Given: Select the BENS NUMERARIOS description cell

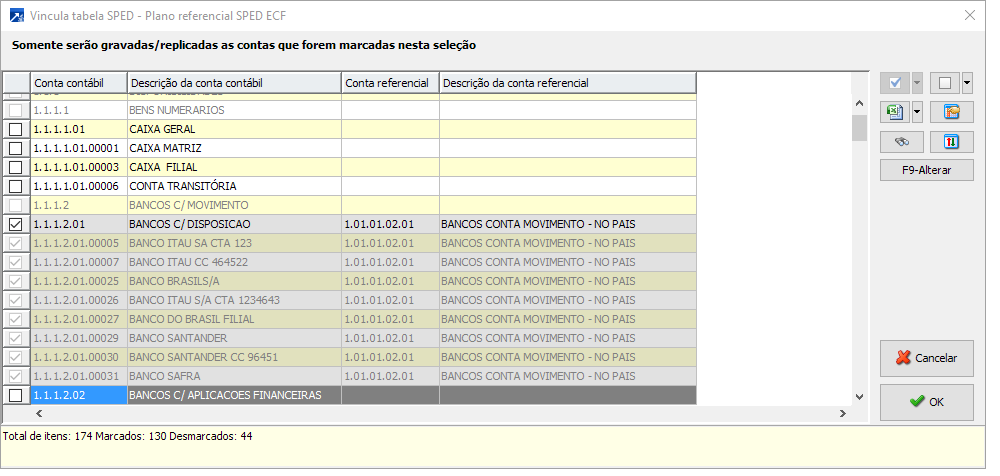Looking at the screenshot, I should pos(234,110).
